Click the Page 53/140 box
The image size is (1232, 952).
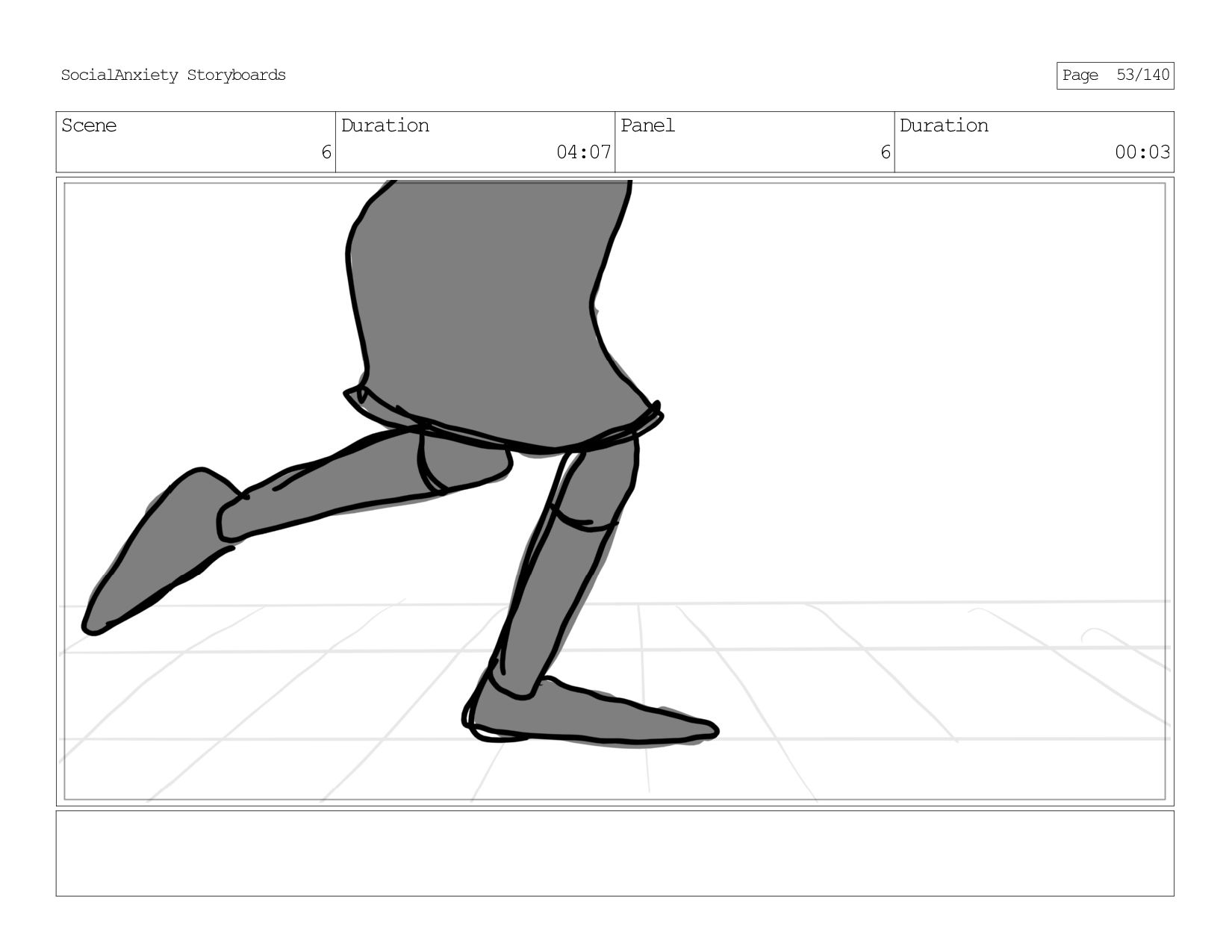click(x=1115, y=75)
